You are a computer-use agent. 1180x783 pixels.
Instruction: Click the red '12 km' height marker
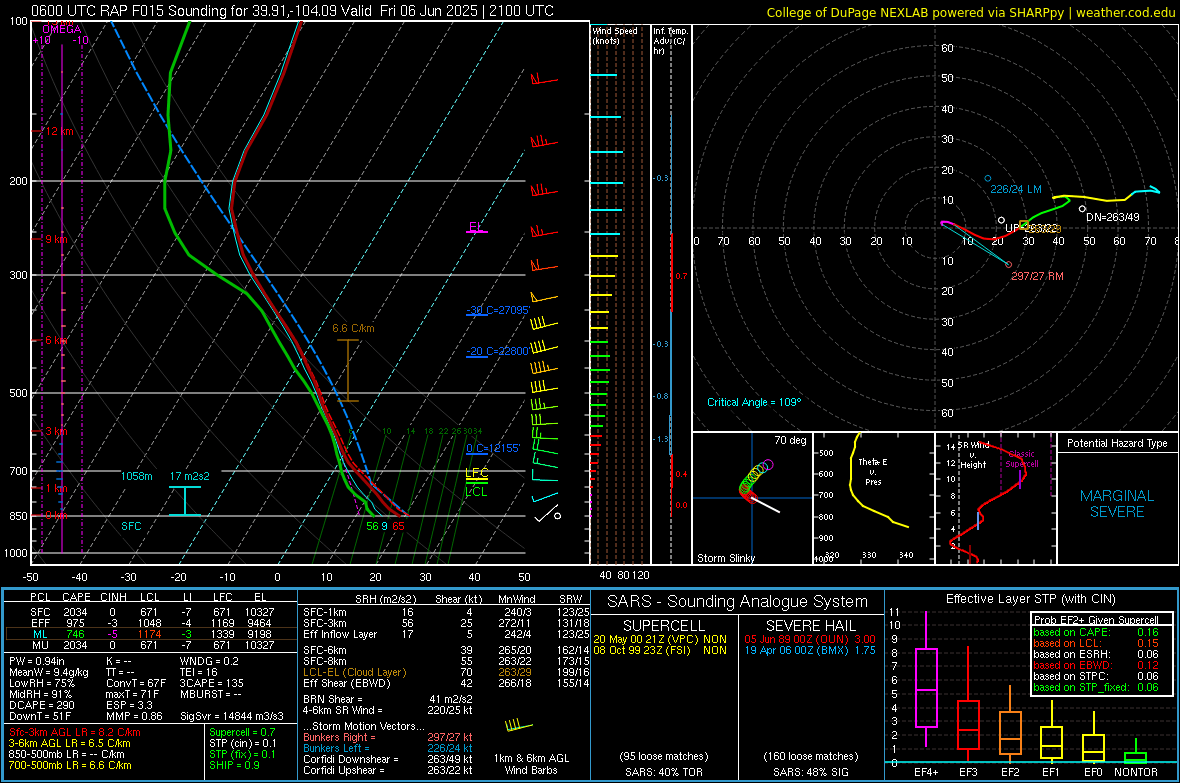click(x=59, y=131)
